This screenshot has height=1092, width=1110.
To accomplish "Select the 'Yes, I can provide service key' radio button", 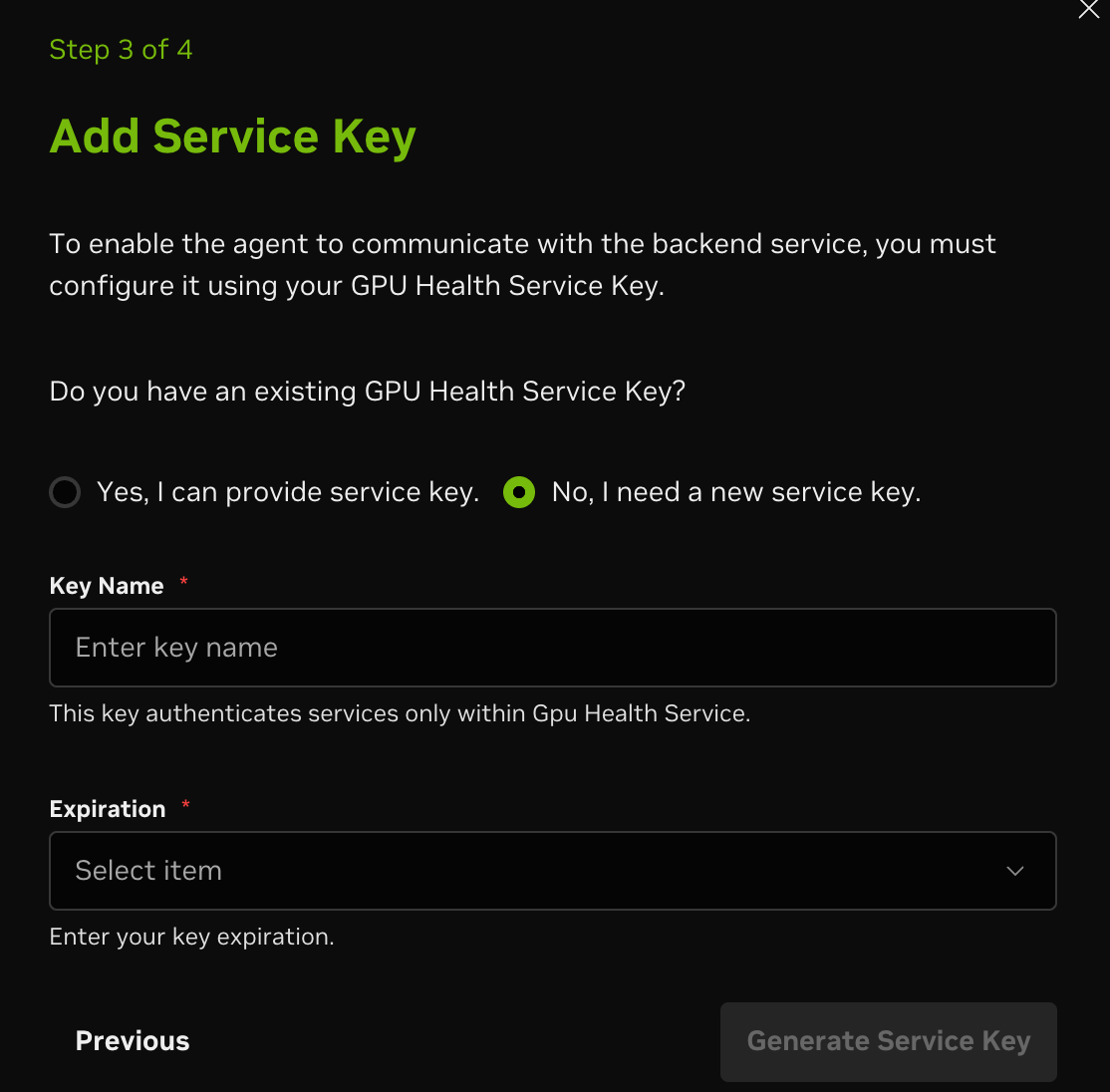I will coord(65,492).
